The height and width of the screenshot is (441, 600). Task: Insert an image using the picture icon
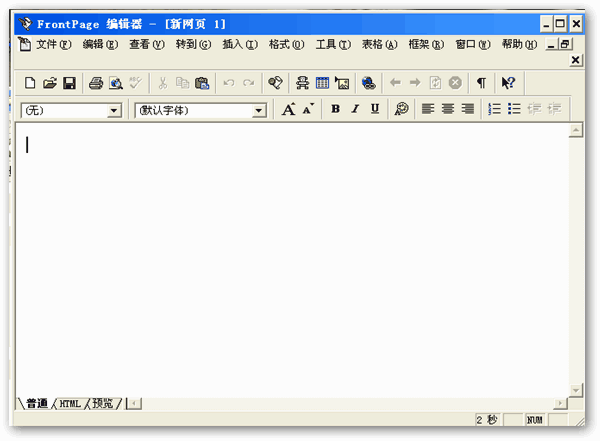pos(342,83)
